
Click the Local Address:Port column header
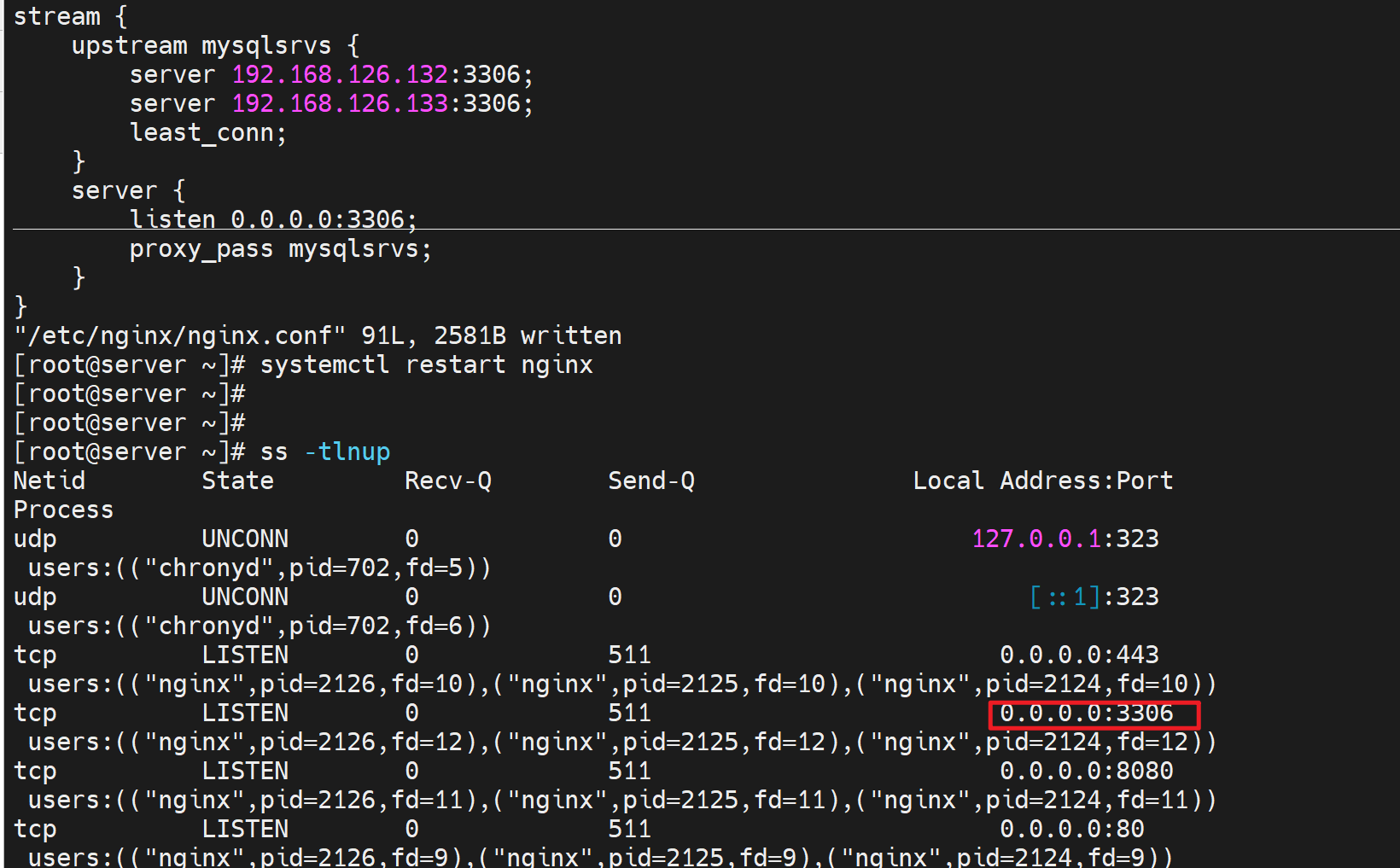pyautogui.click(x=1042, y=481)
